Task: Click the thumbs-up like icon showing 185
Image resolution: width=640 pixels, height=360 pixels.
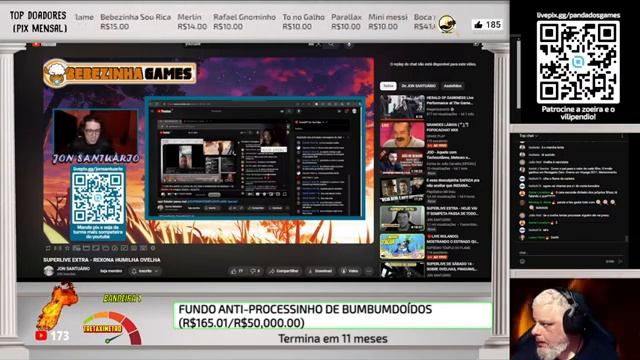Action: [478, 25]
